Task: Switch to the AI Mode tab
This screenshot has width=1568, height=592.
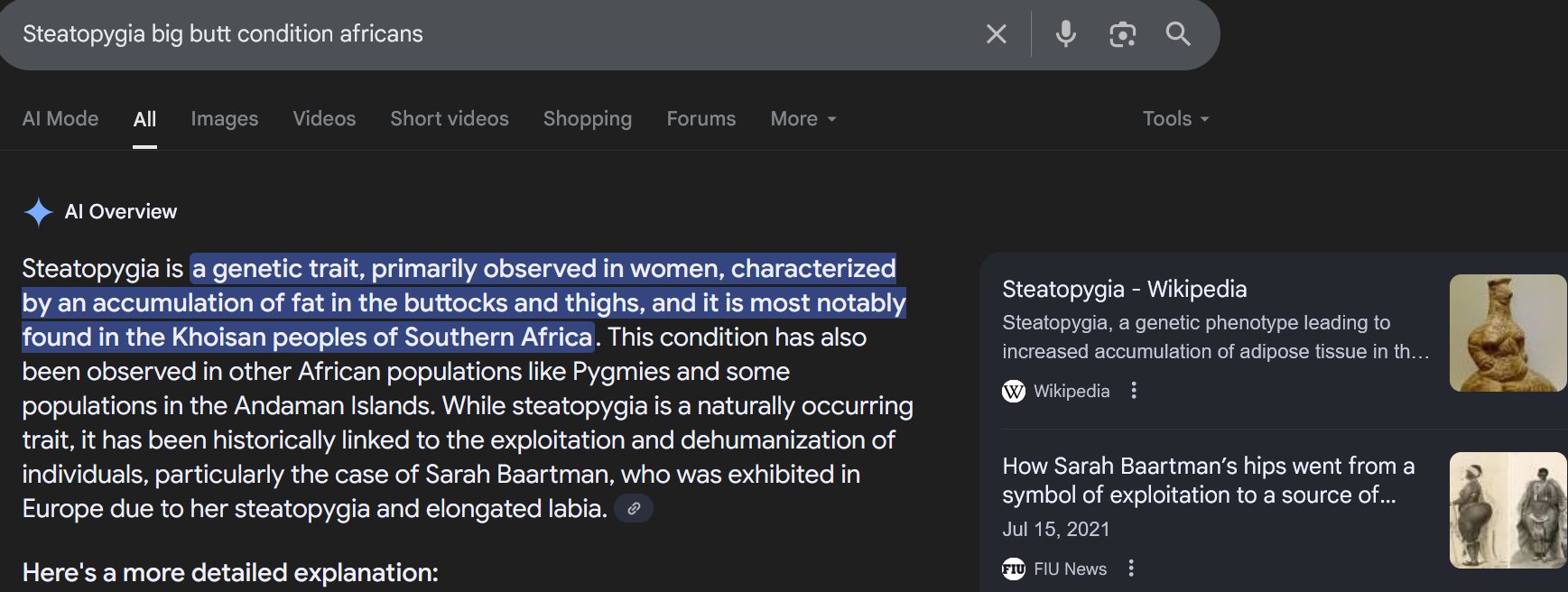Action: tap(60, 119)
